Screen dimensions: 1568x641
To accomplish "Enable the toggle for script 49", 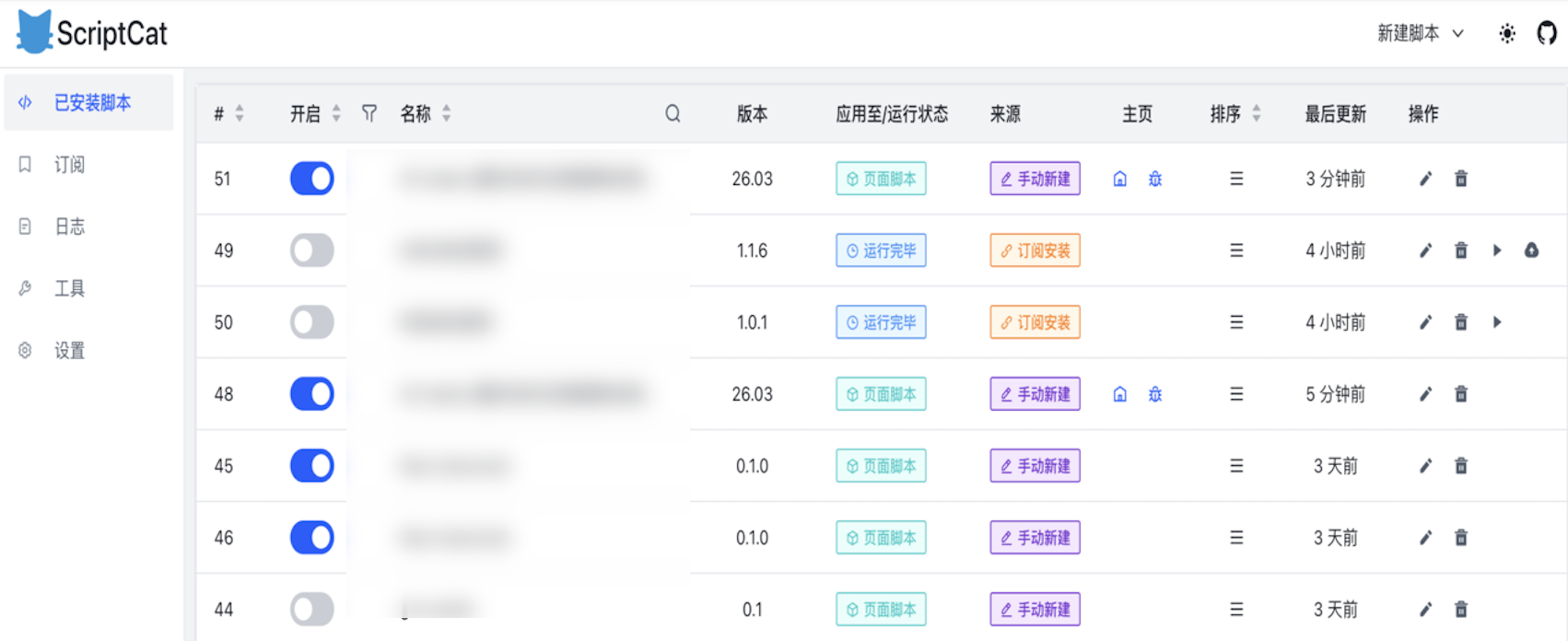I will (312, 251).
